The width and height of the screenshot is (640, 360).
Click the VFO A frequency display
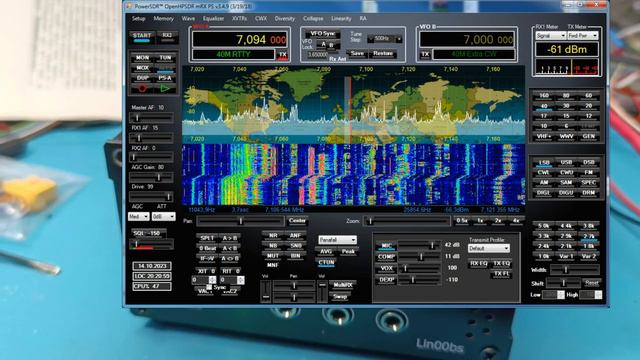(240, 40)
